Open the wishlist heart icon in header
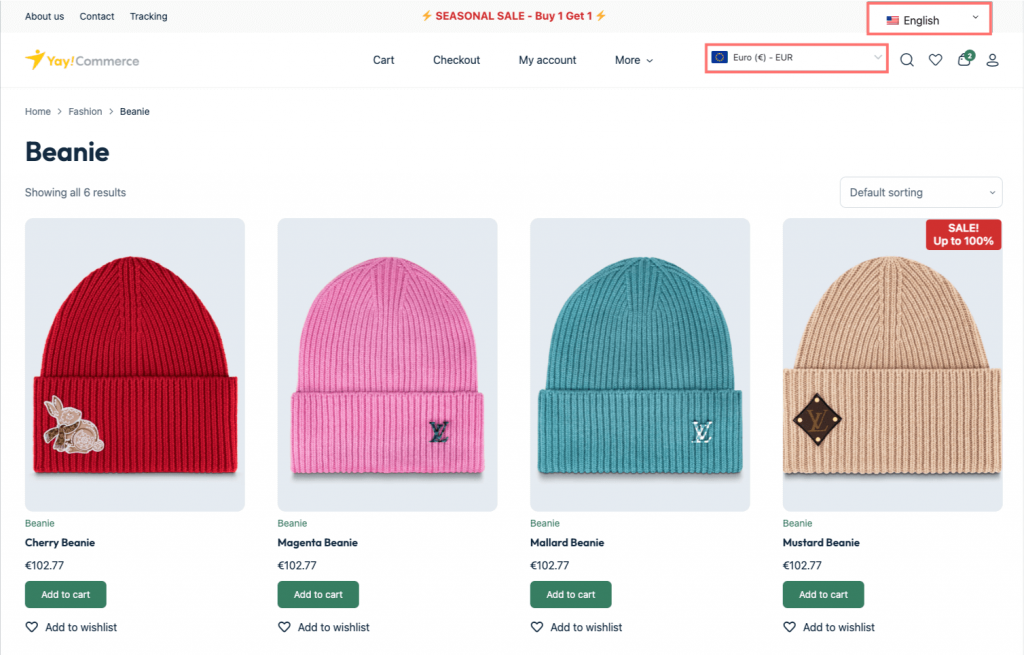Image resolution: width=1024 pixels, height=655 pixels. [935, 60]
